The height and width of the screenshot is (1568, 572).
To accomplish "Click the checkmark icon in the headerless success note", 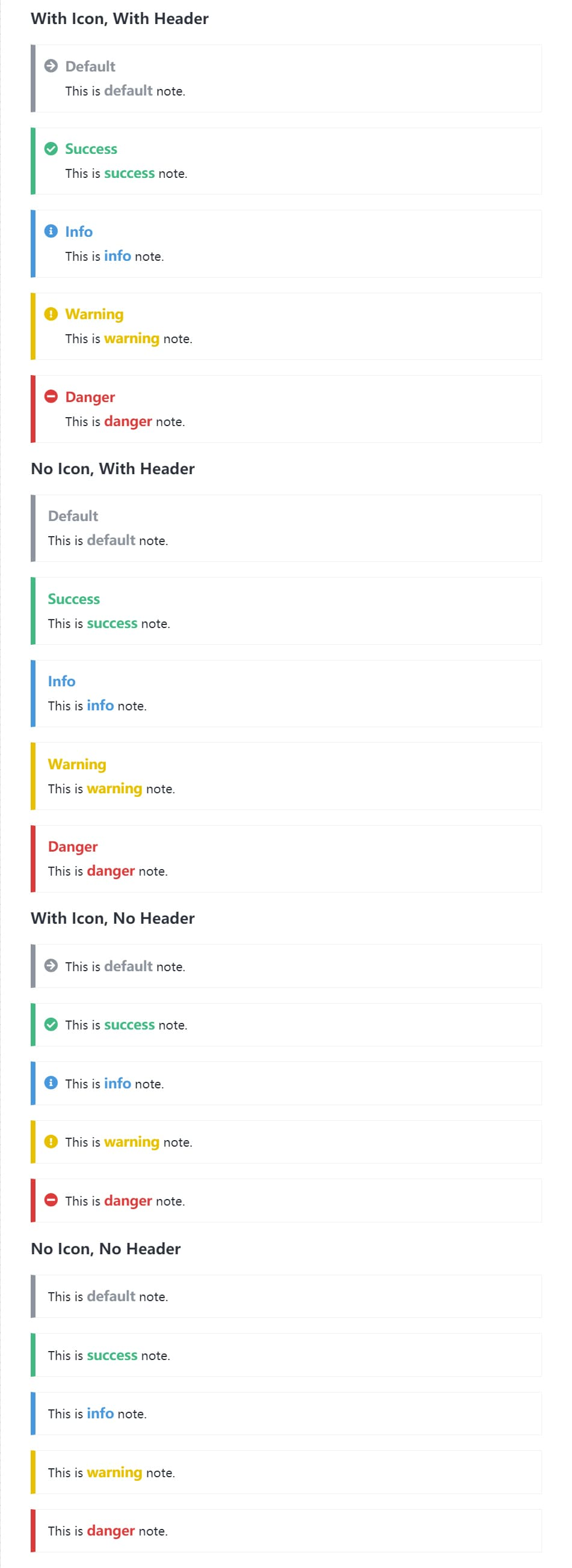I will coord(51,1025).
